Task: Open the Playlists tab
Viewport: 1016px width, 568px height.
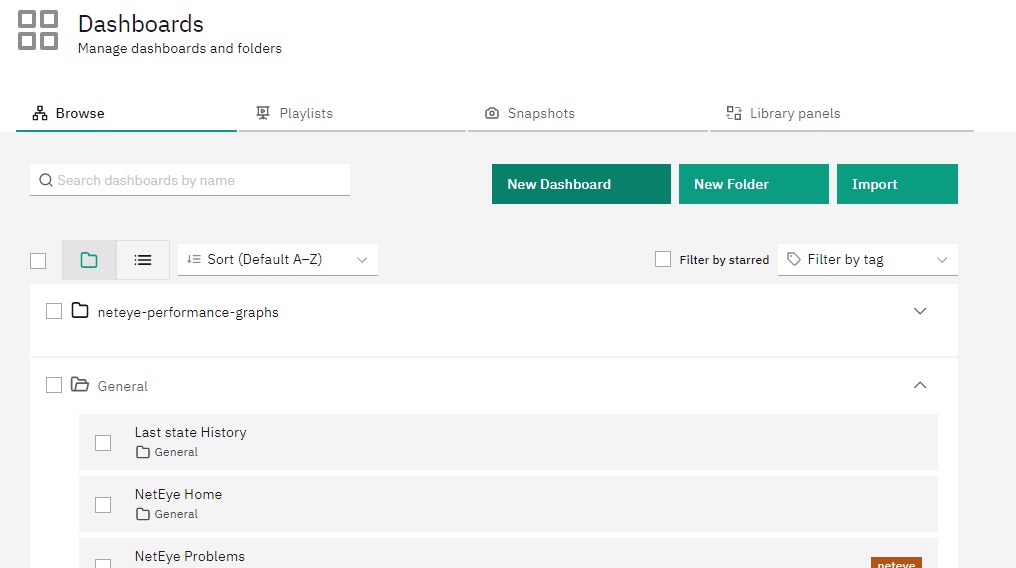Action: 352,113
